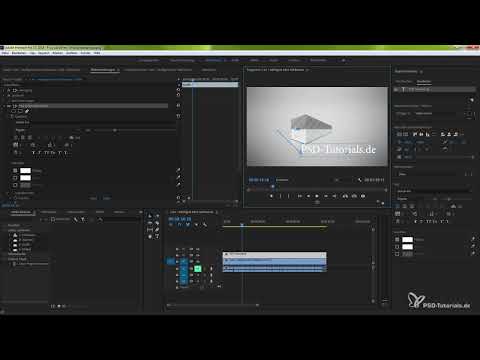
Task: Select the Pen tool in Tools panel
Action: 157,230
